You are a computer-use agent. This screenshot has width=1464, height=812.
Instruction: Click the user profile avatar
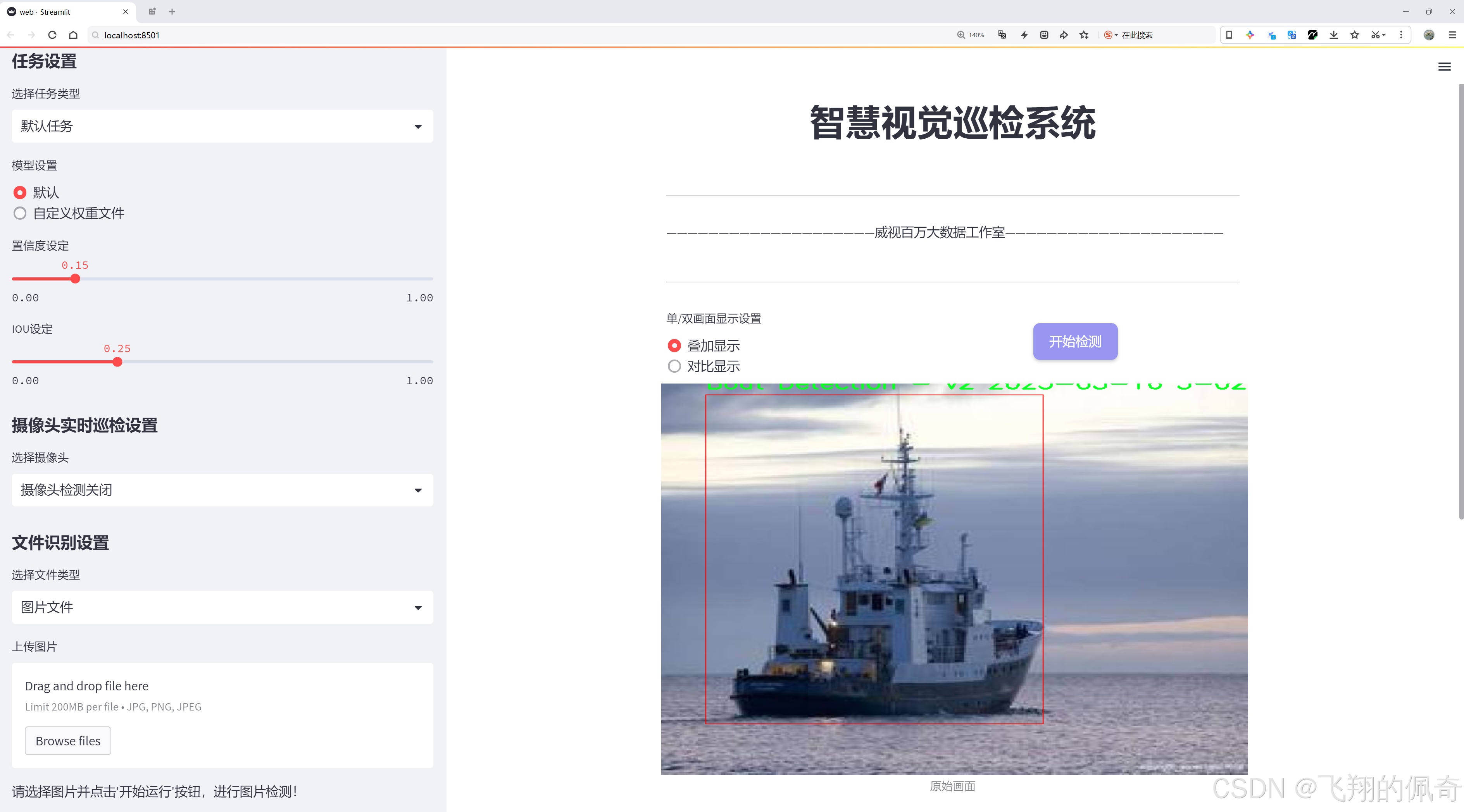click(1429, 35)
